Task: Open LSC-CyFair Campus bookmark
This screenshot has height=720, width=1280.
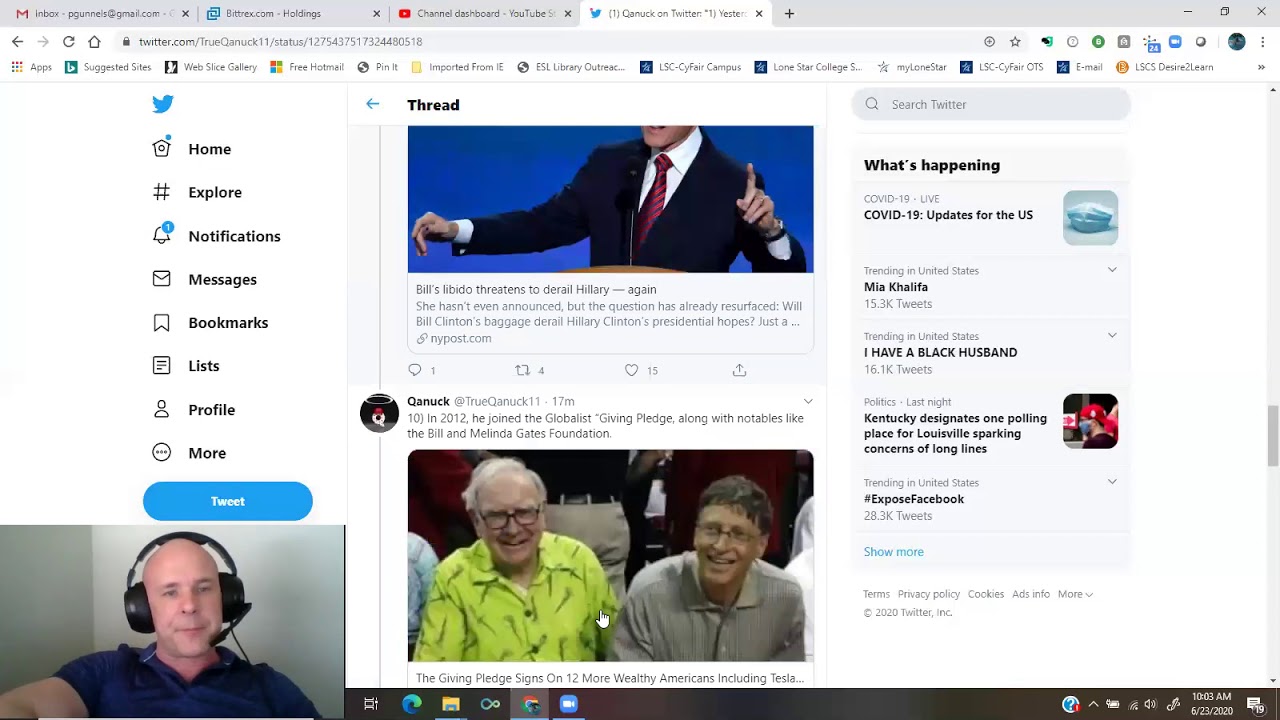Action: (x=690, y=67)
